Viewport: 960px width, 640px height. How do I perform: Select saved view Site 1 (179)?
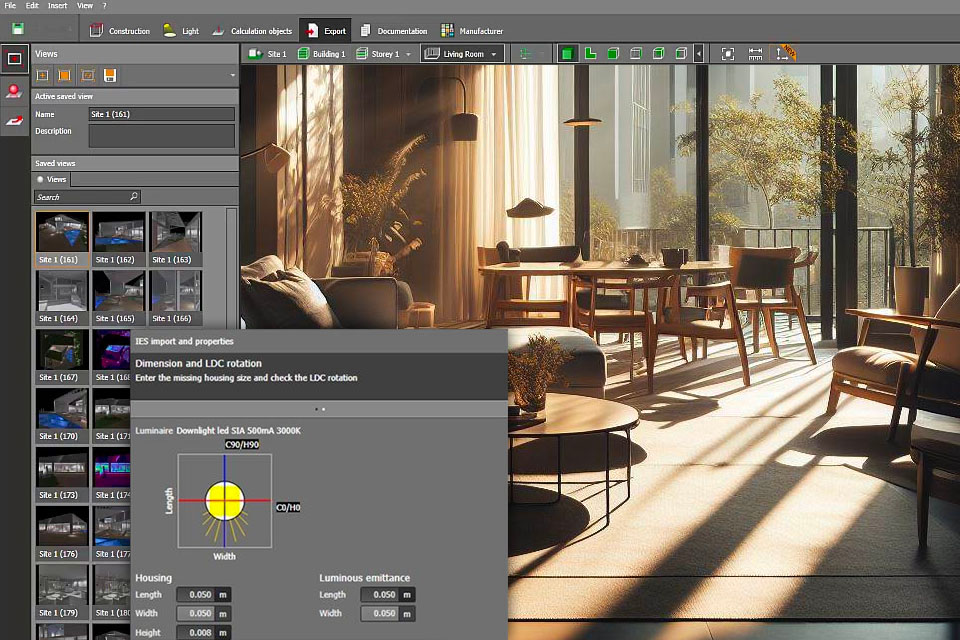pos(62,592)
